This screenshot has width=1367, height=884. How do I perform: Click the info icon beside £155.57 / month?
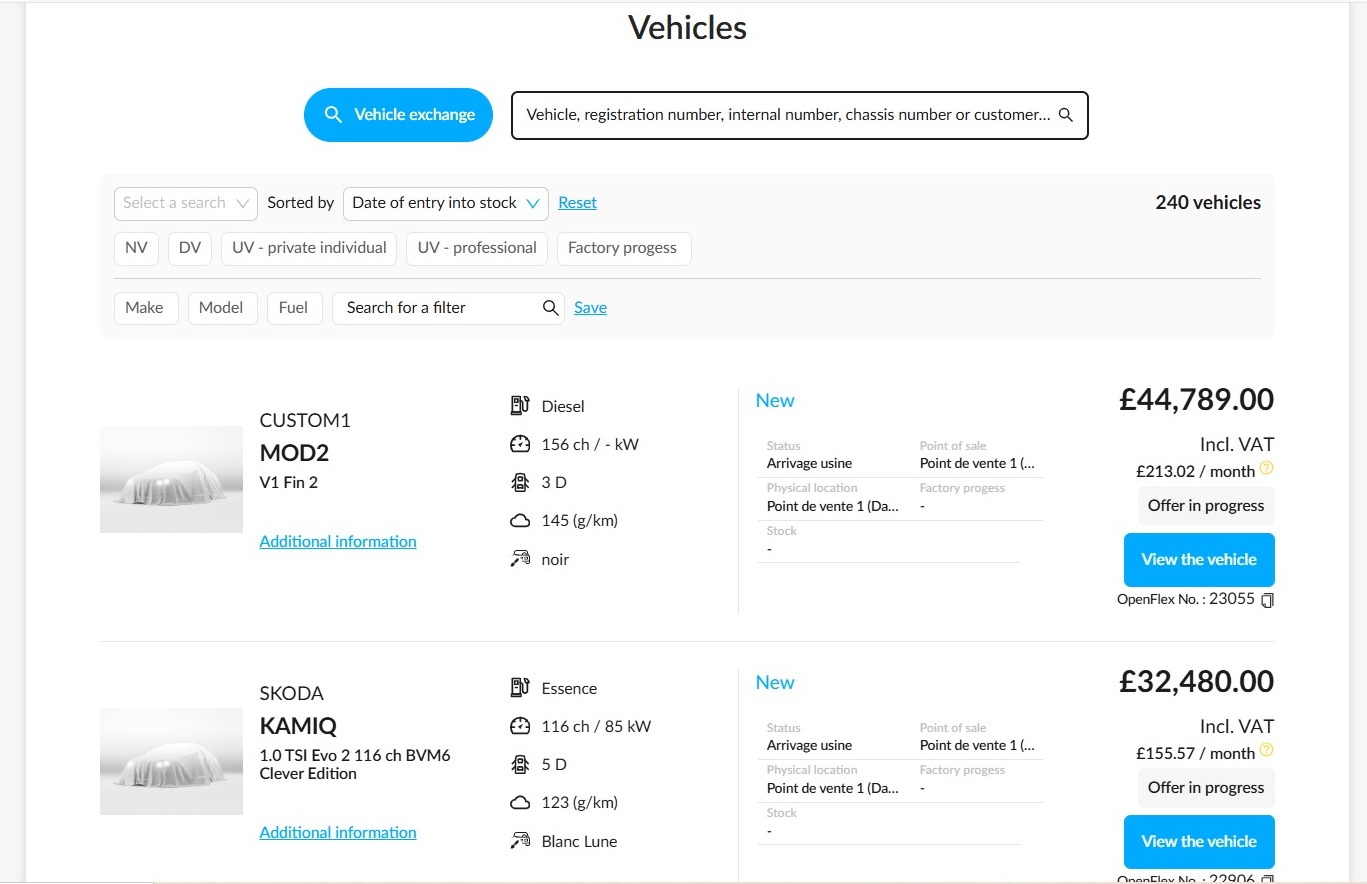click(1266, 750)
